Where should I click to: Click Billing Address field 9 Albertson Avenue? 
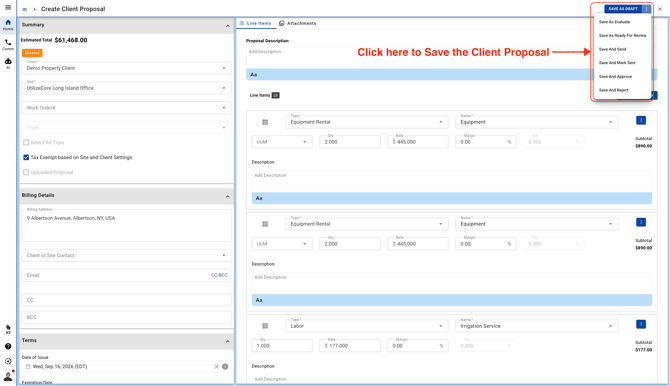126,225
